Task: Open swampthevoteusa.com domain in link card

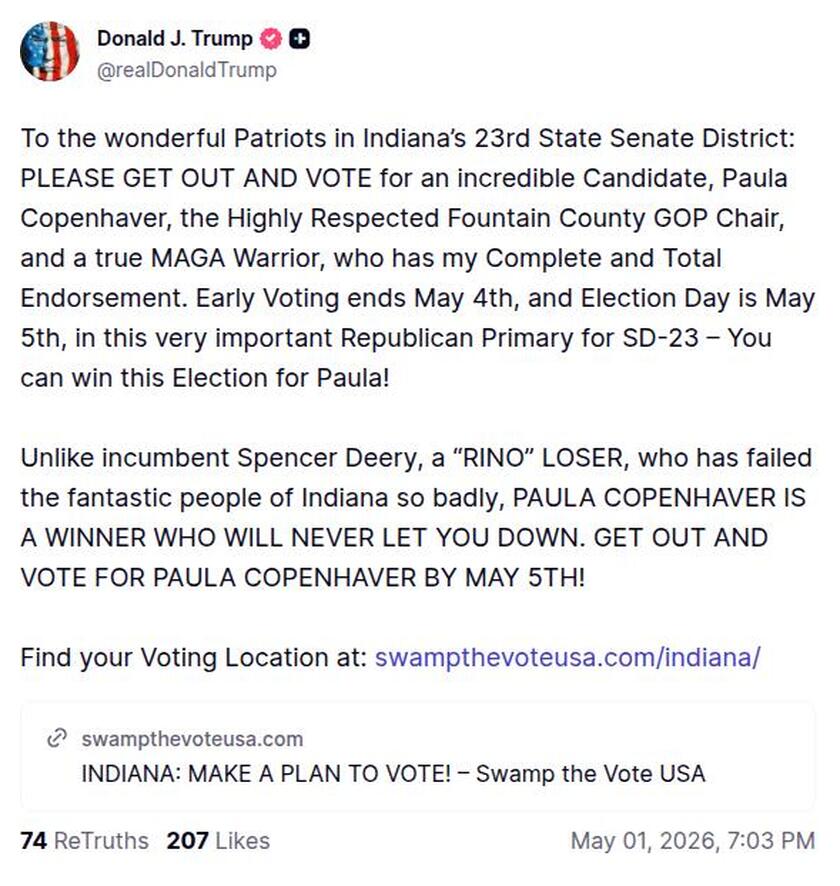Action: coord(192,739)
